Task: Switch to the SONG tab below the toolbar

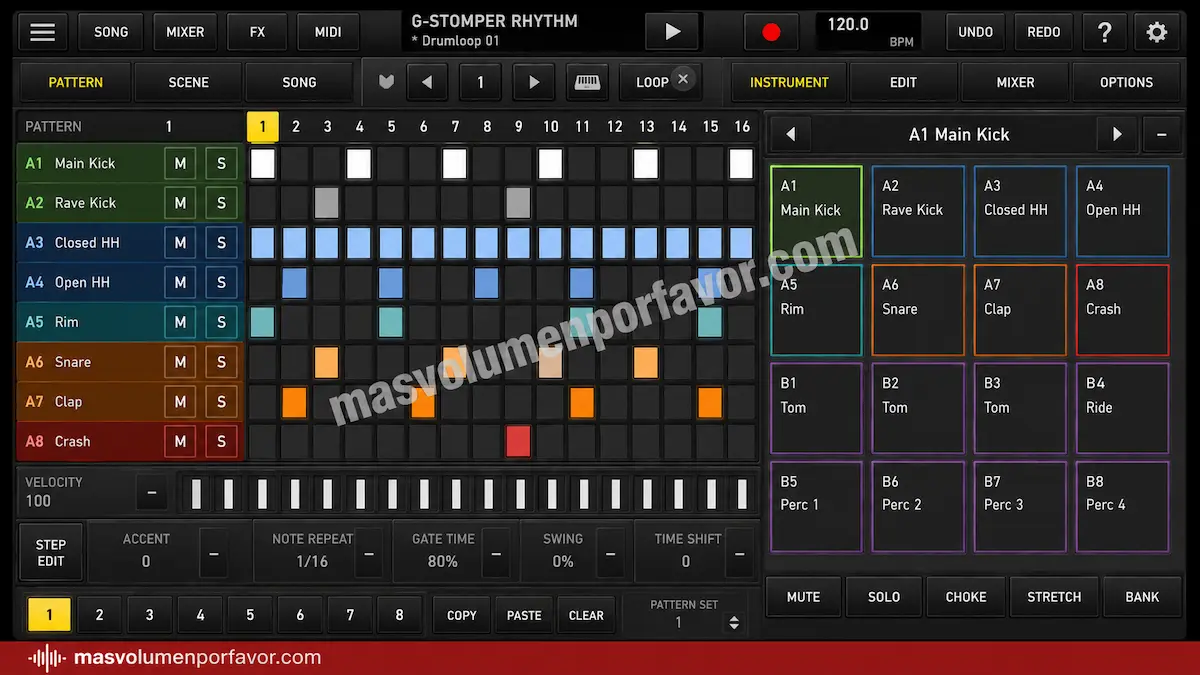Action: click(299, 82)
